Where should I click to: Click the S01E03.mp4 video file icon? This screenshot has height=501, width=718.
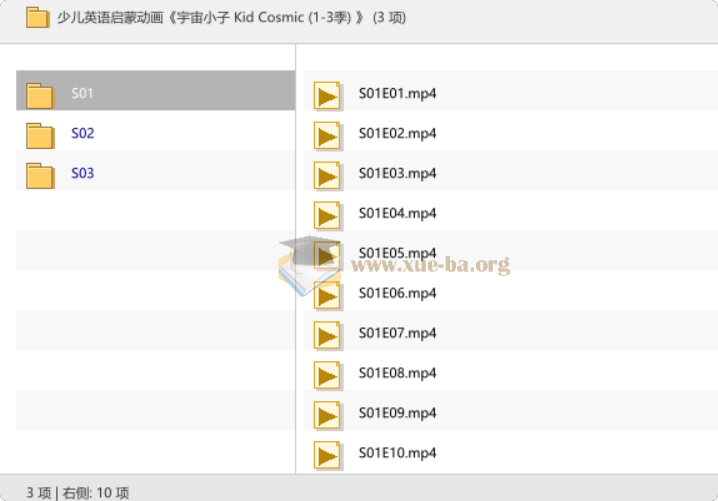pyautogui.click(x=327, y=175)
